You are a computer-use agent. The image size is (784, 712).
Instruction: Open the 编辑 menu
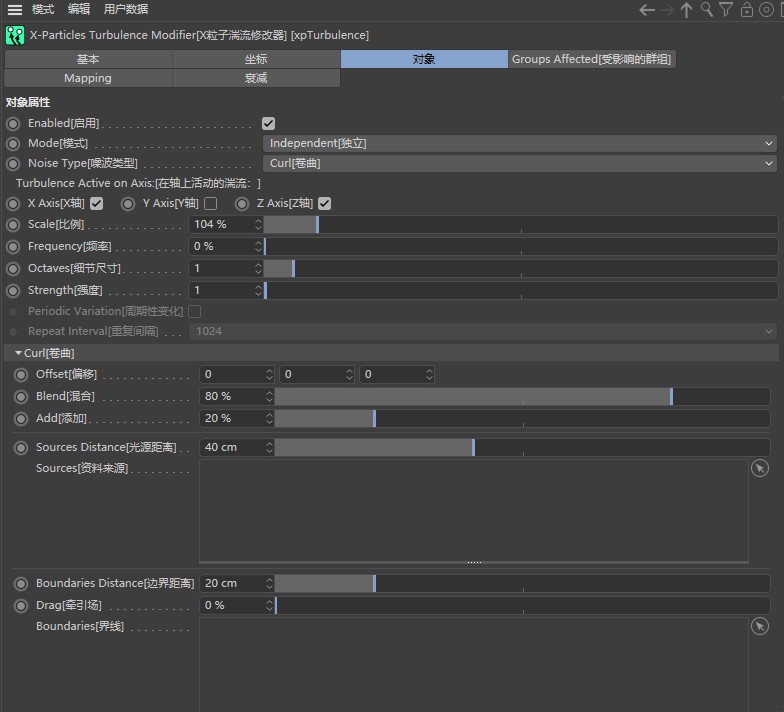tap(79, 9)
